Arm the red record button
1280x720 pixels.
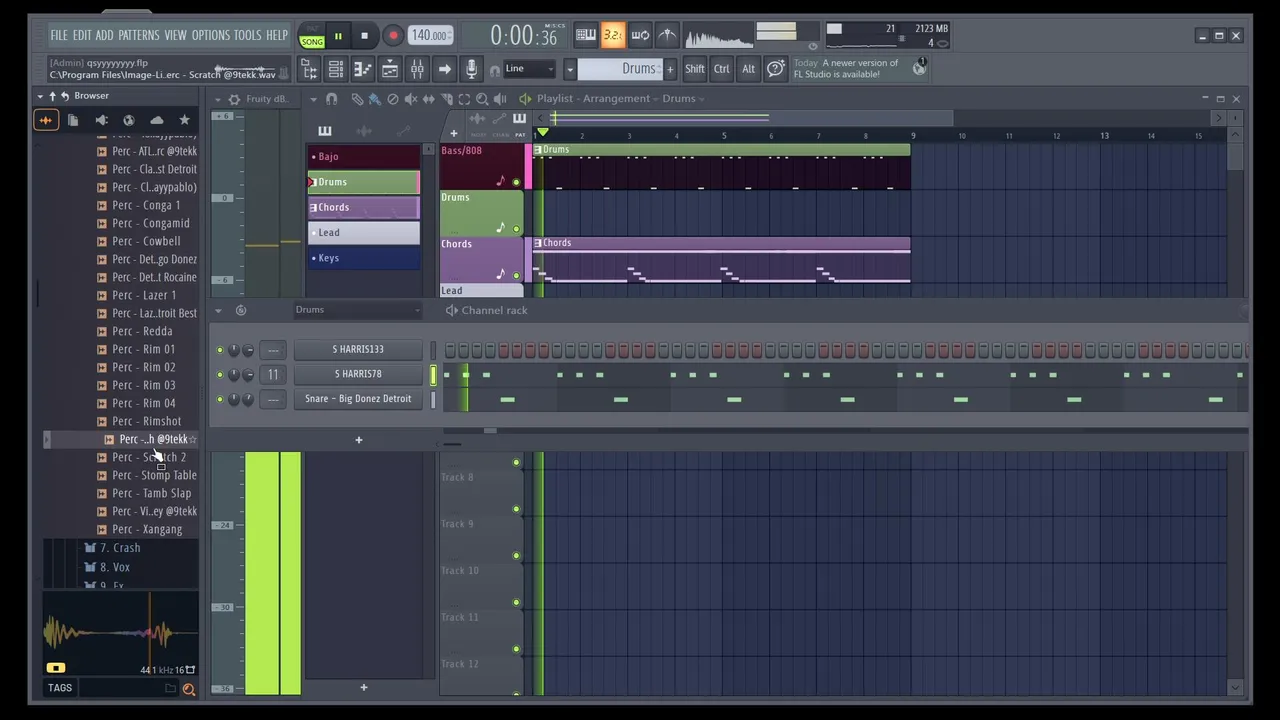click(x=393, y=36)
